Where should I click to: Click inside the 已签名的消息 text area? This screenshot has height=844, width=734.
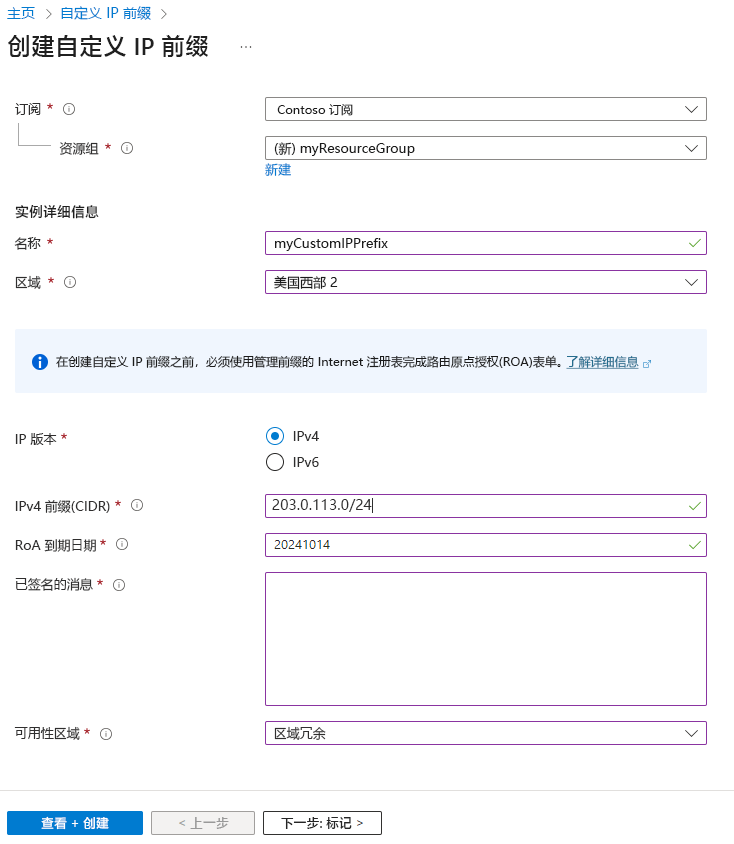coord(485,638)
